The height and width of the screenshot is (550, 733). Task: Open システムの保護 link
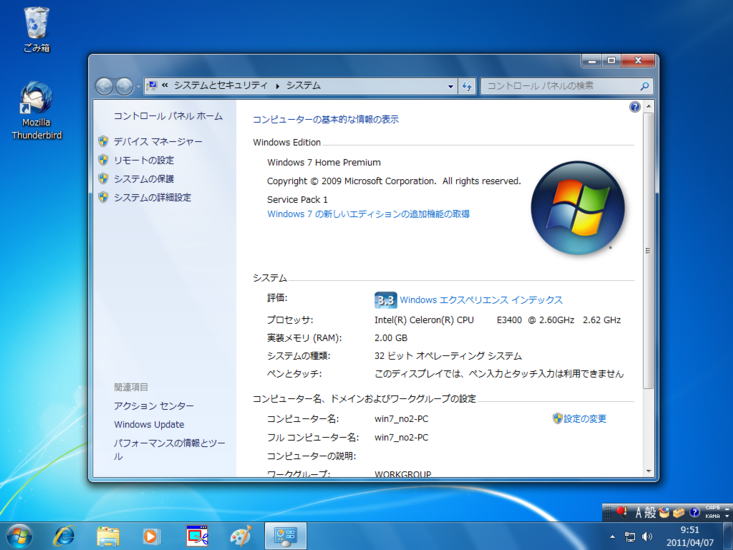coord(144,179)
